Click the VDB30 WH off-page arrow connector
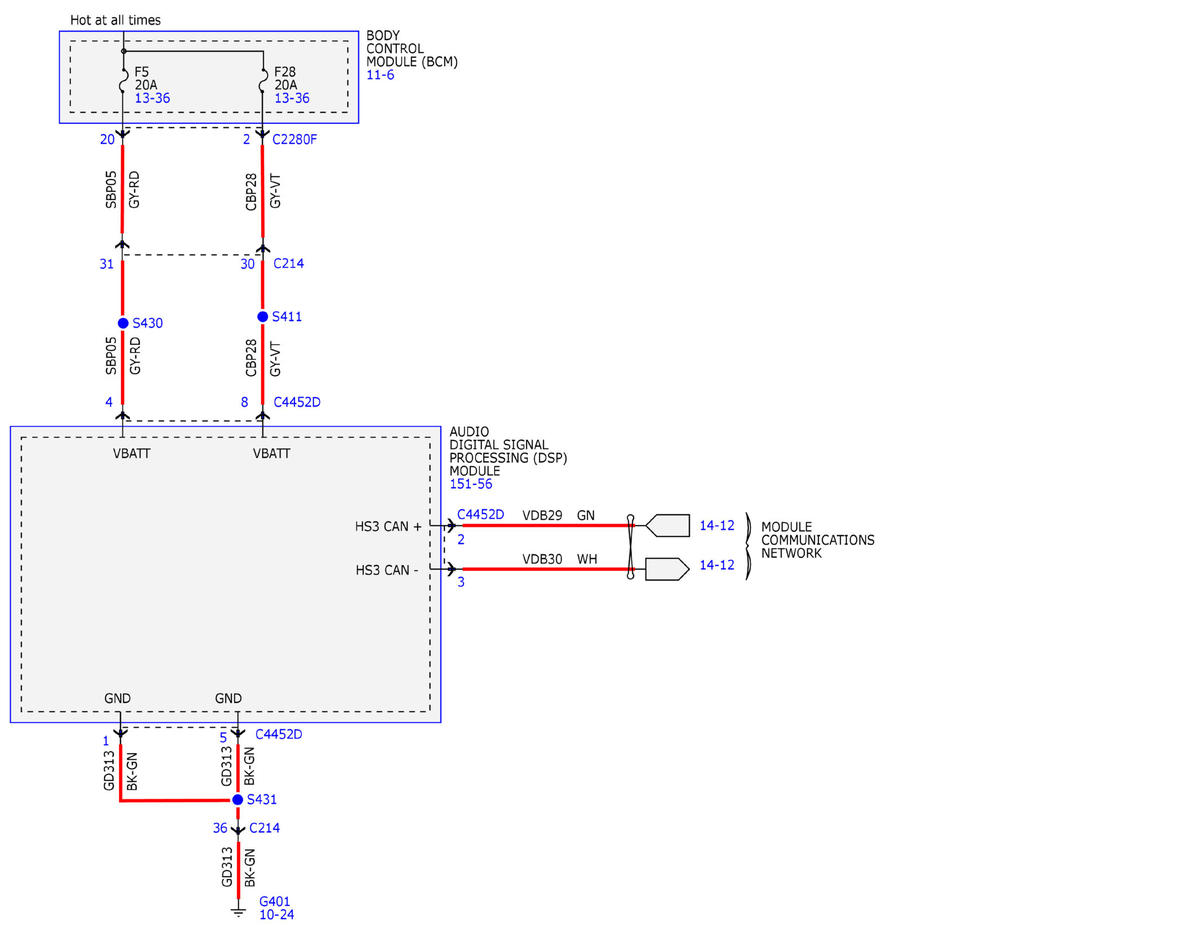Screen dimensions: 1200x927 tap(668, 569)
